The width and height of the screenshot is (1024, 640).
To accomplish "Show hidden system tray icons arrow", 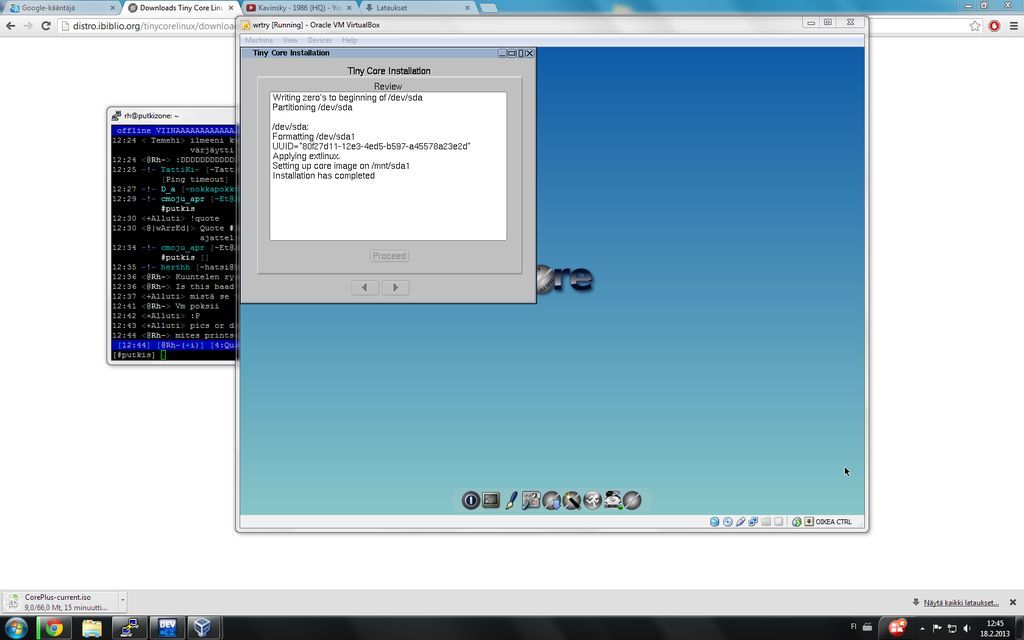I will (922, 628).
